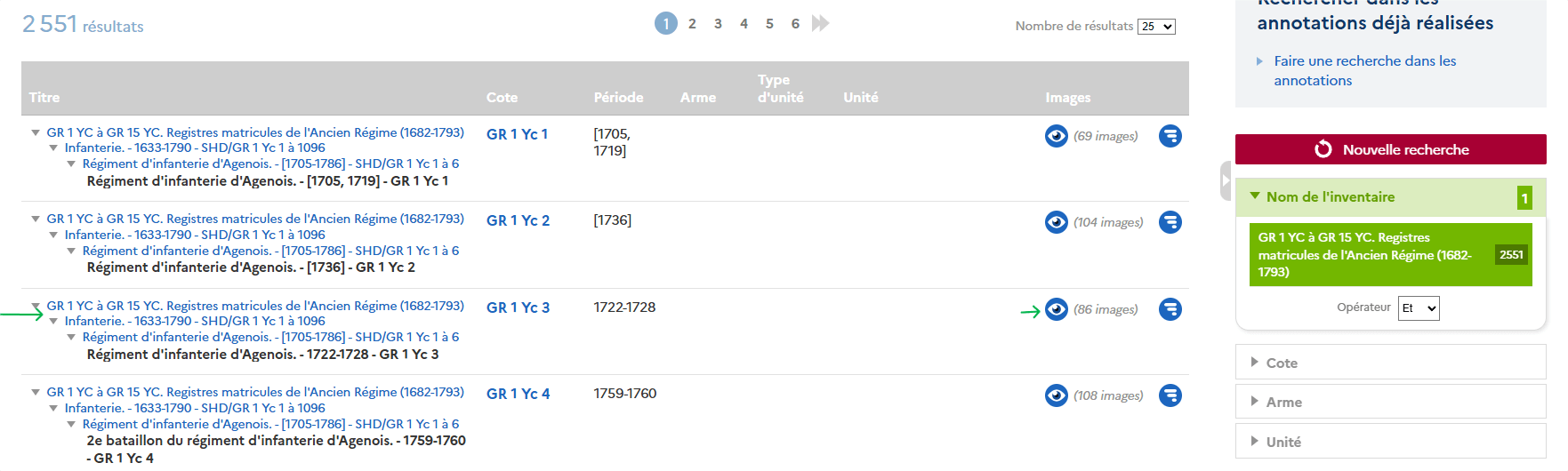1568x471 pixels.
Task: Click the round detail icon for GR 1 Yc 1
Action: tap(1170, 136)
